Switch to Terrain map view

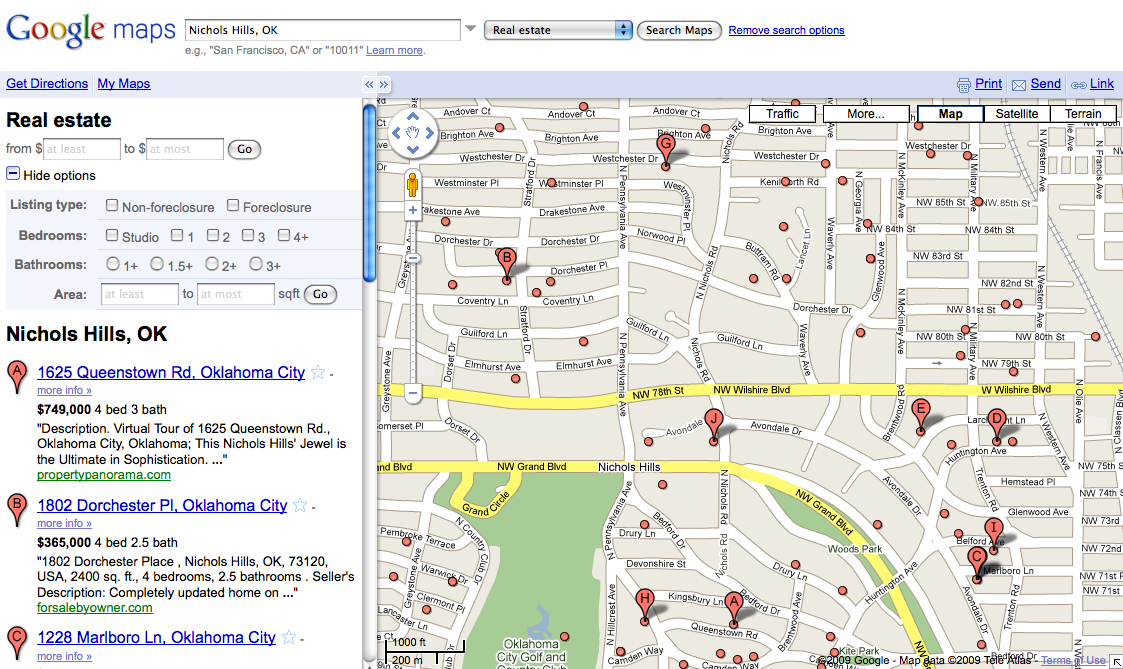pyautogui.click(x=1082, y=114)
